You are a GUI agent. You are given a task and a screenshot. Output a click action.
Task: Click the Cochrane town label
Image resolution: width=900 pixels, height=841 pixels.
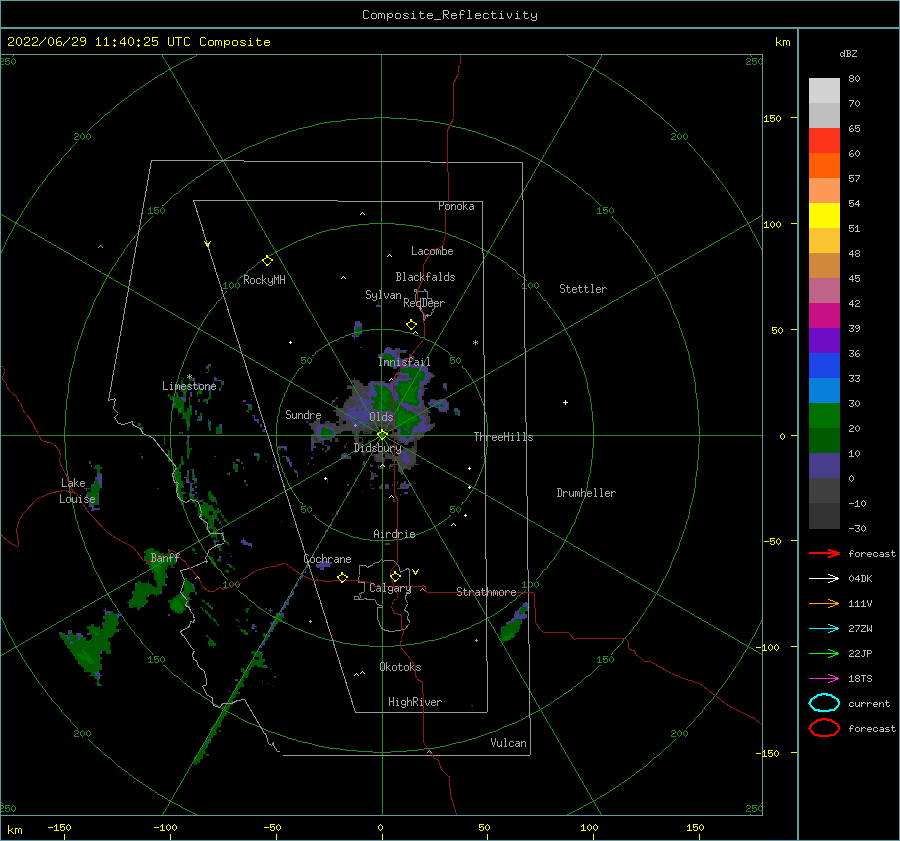coord(327,559)
